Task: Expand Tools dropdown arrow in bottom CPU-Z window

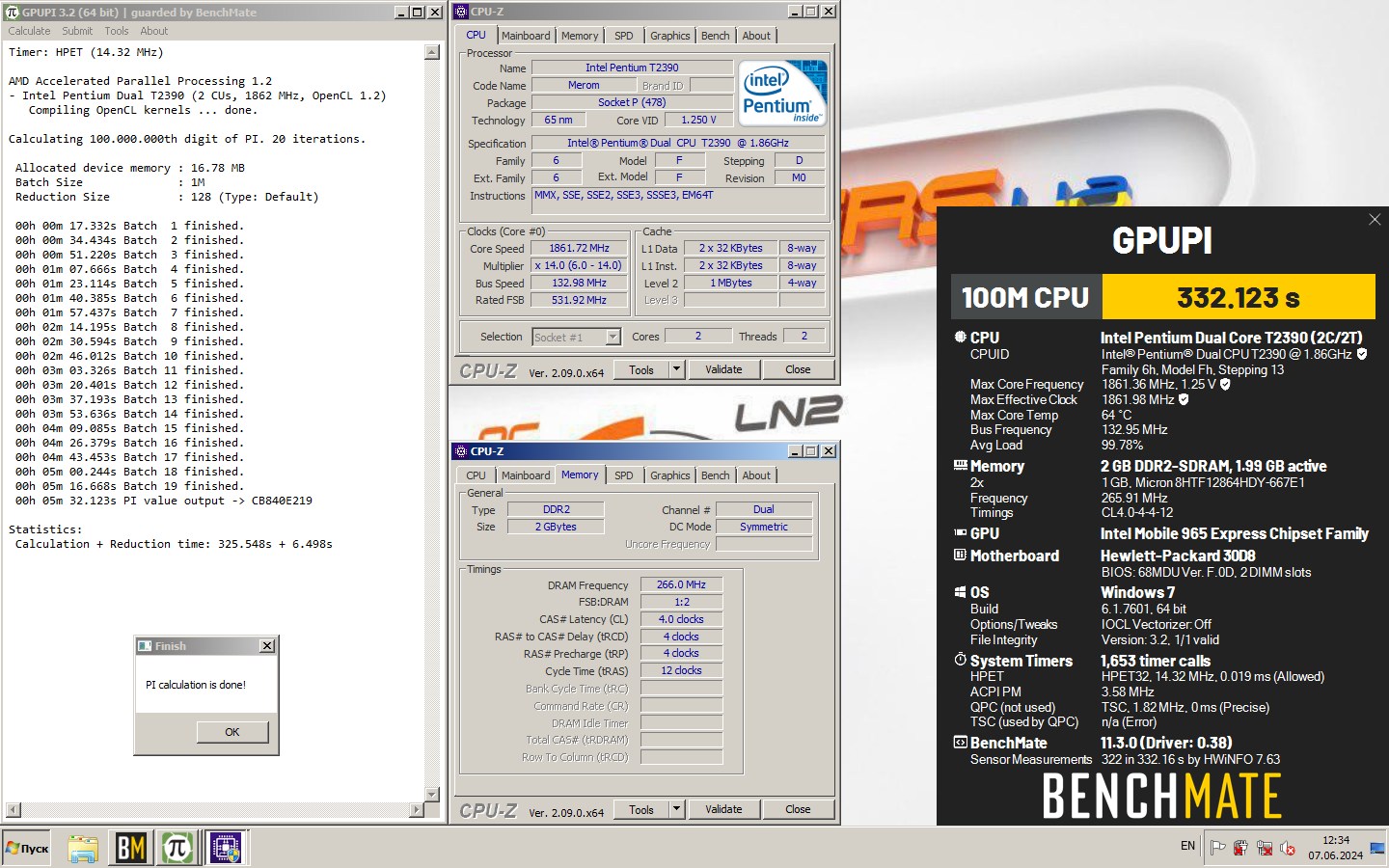Action: tap(677, 809)
